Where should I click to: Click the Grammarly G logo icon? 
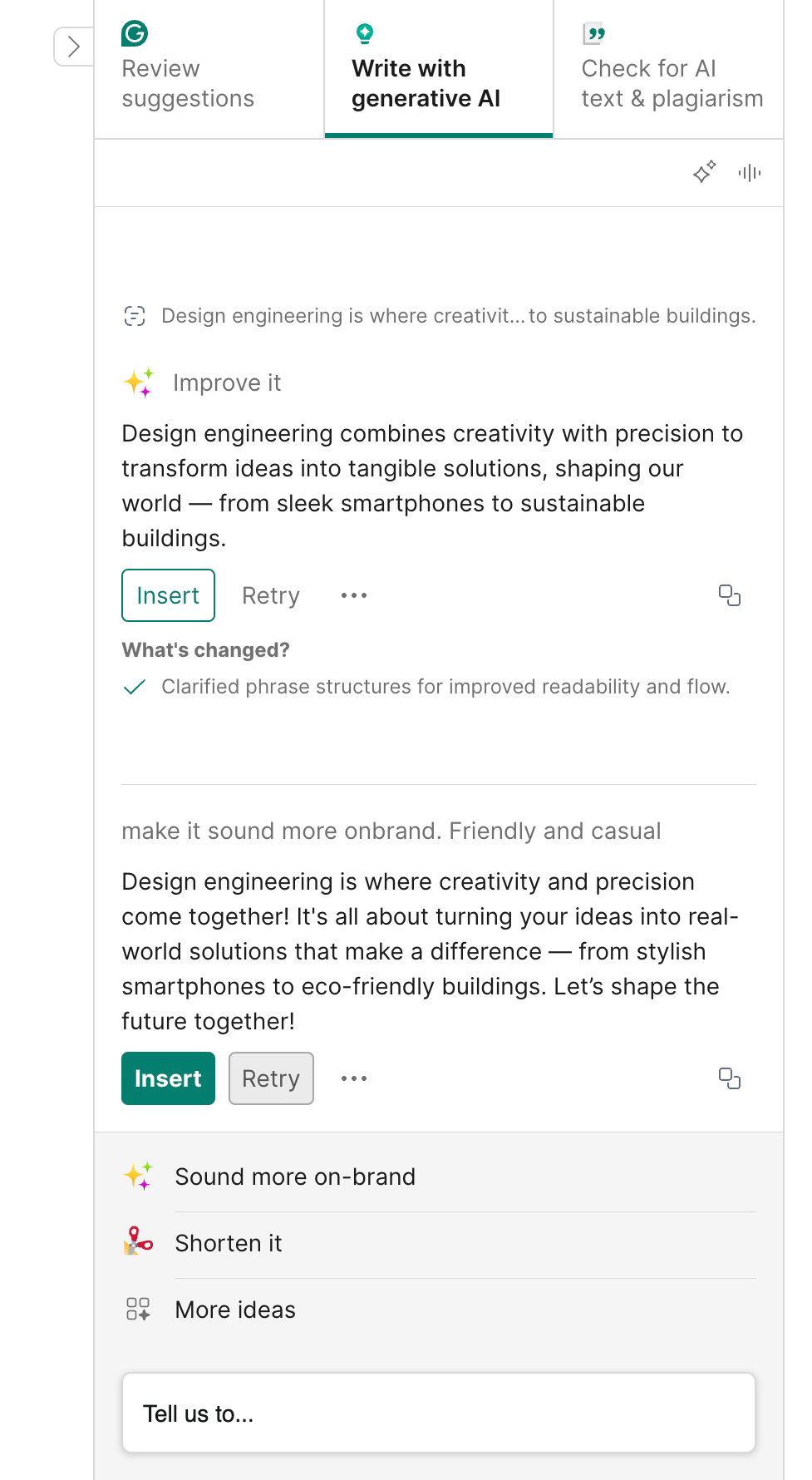[x=135, y=33]
